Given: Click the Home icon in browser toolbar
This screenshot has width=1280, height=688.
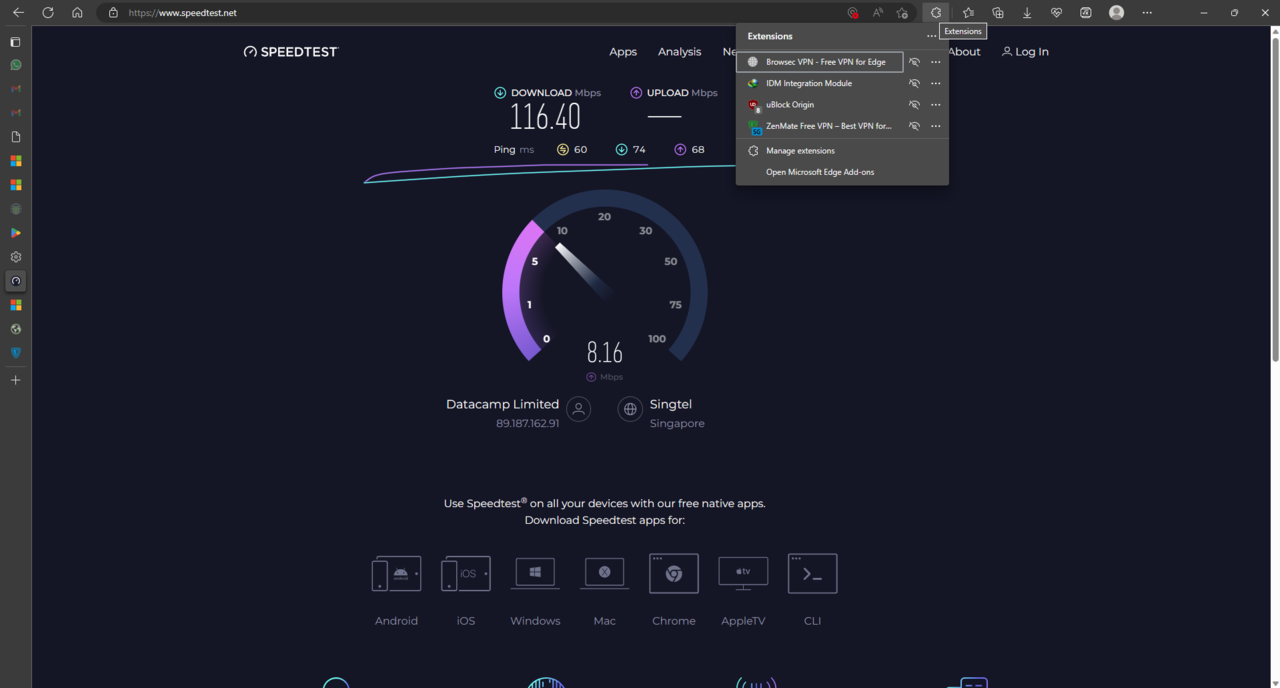Looking at the screenshot, I should (77, 13).
